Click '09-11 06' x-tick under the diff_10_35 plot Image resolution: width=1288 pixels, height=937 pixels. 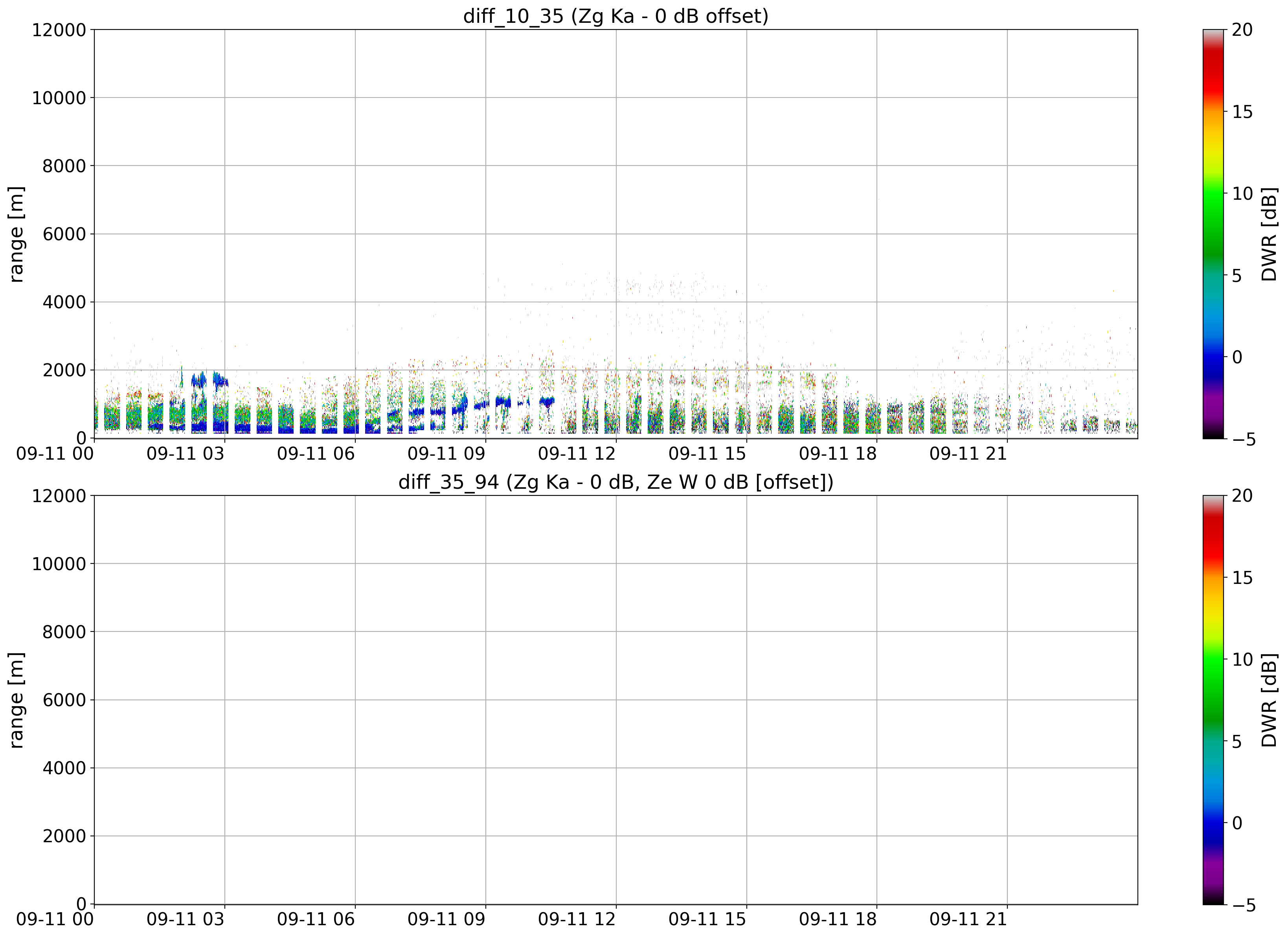pyautogui.click(x=316, y=453)
